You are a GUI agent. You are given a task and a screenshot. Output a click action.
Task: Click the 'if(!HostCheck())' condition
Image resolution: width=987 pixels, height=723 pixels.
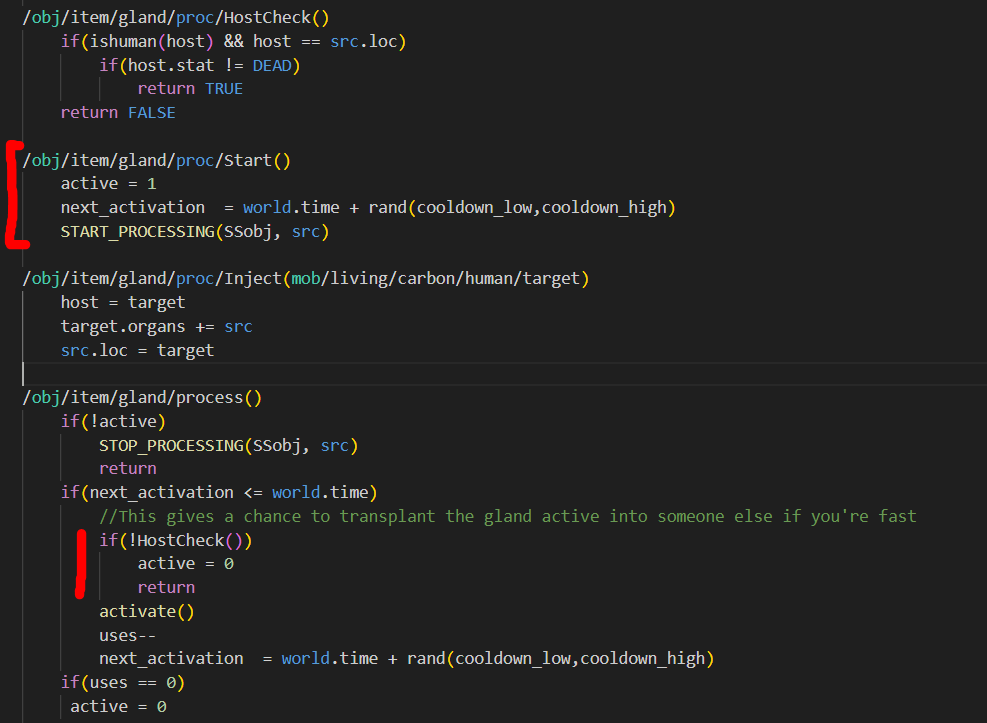(176, 541)
